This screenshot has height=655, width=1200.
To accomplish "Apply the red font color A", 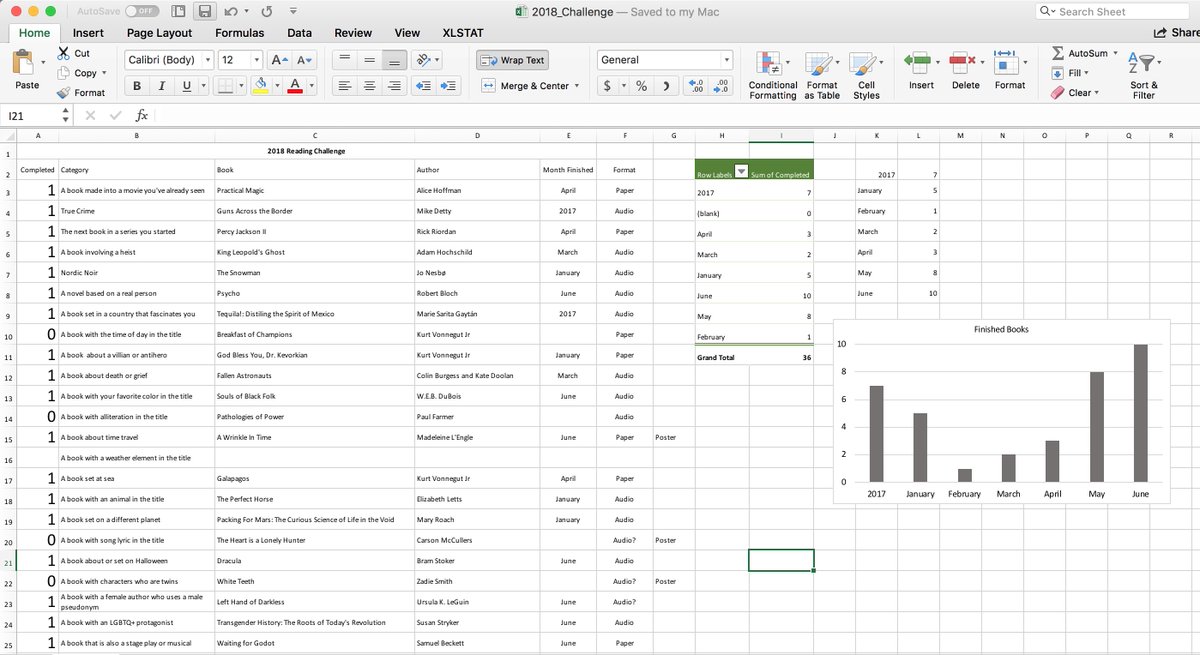I will click(295, 86).
